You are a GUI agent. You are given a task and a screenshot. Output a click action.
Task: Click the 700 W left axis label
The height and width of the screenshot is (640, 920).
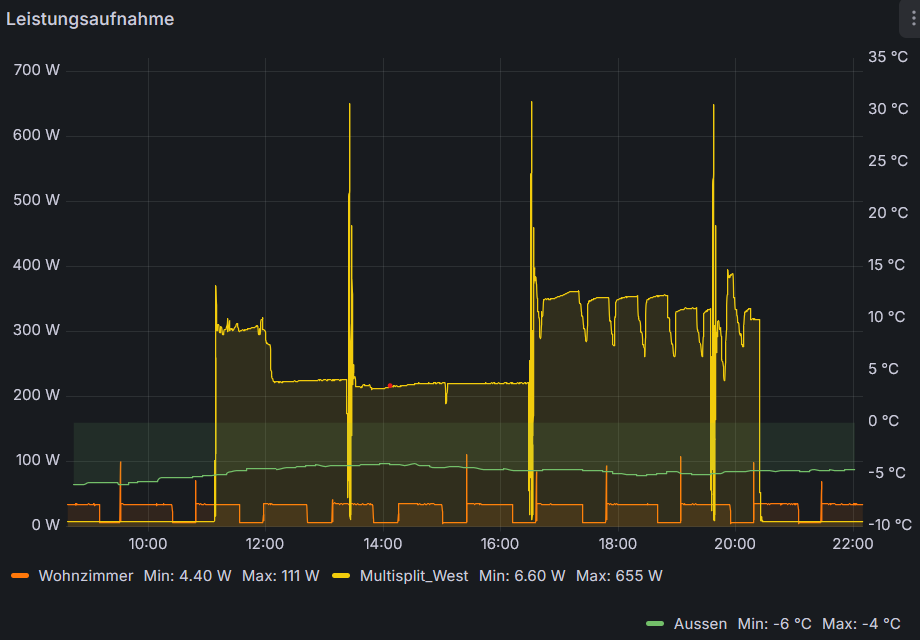point(38,70)
